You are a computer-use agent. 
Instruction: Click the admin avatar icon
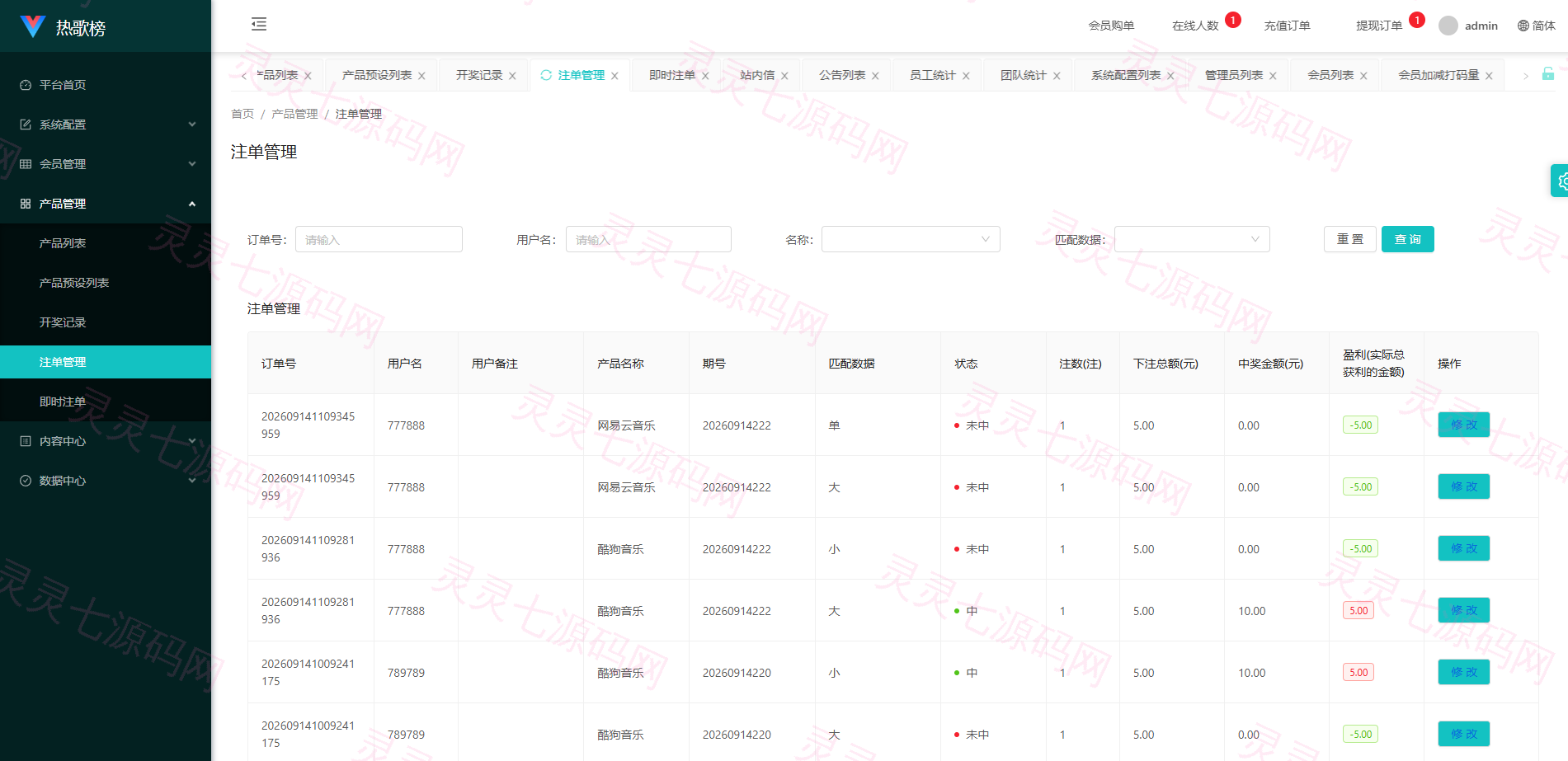[1448, 26]
